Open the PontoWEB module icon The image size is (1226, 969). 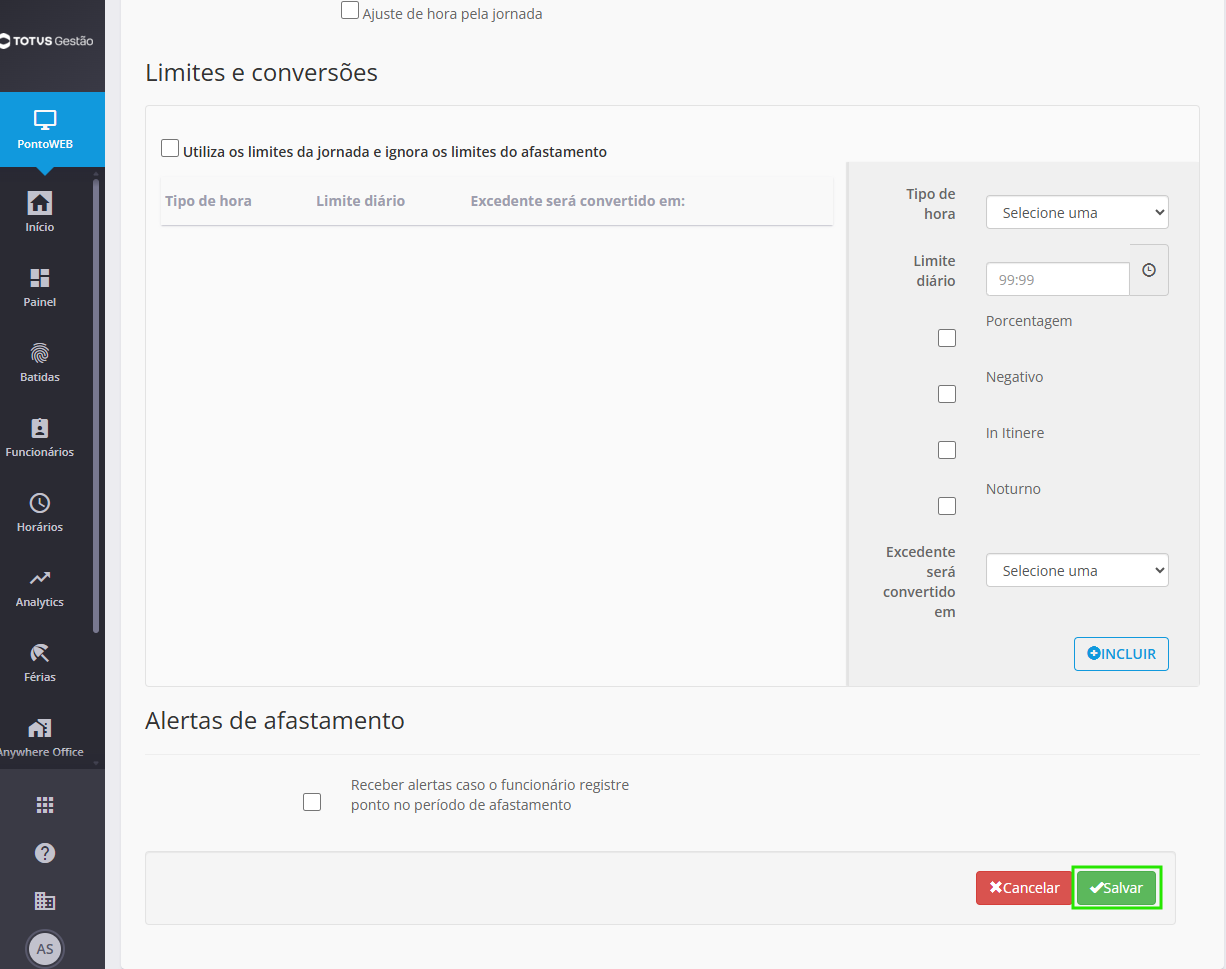click(x=45, y=121)
